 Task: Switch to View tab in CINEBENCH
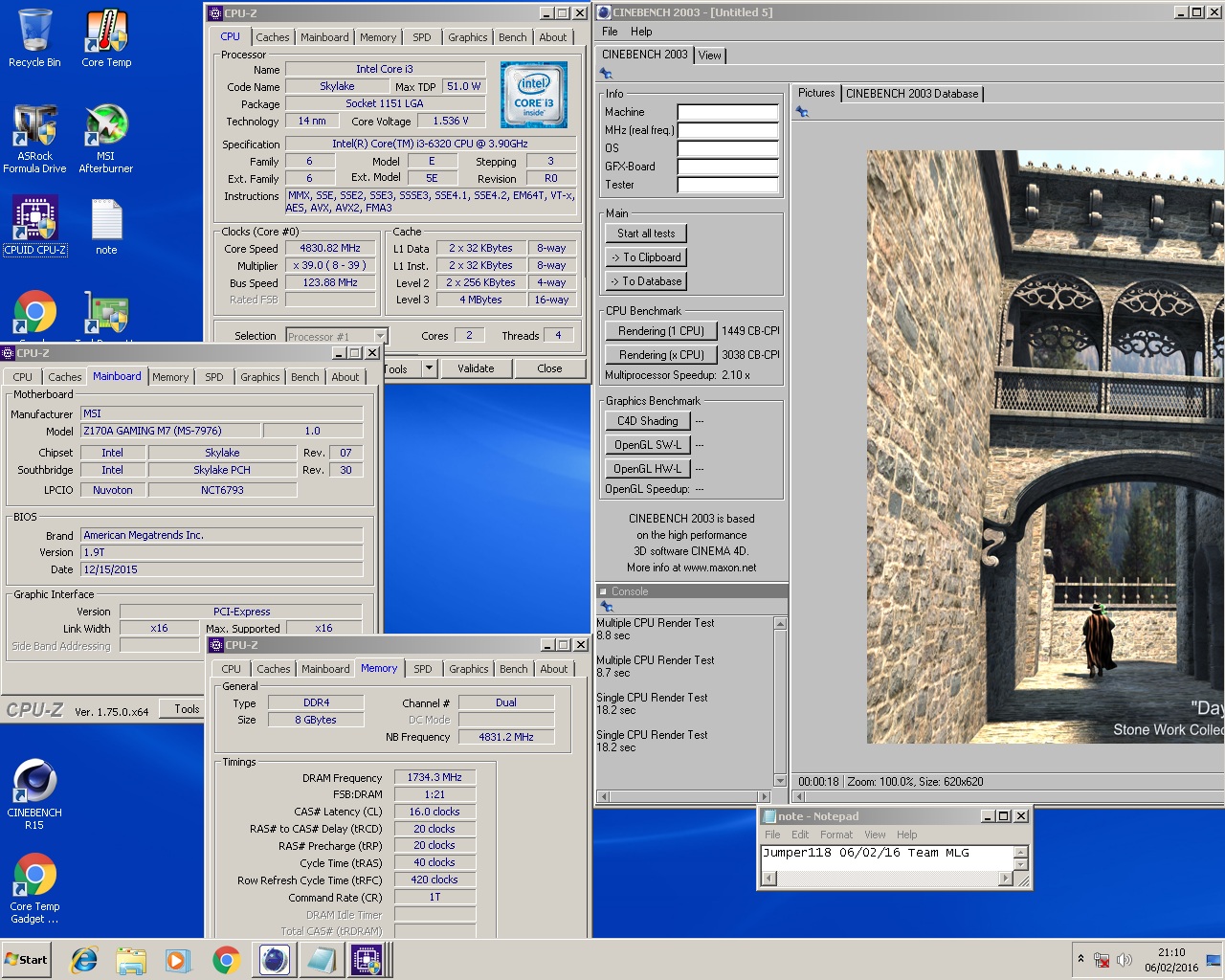(x=710, y=56)
